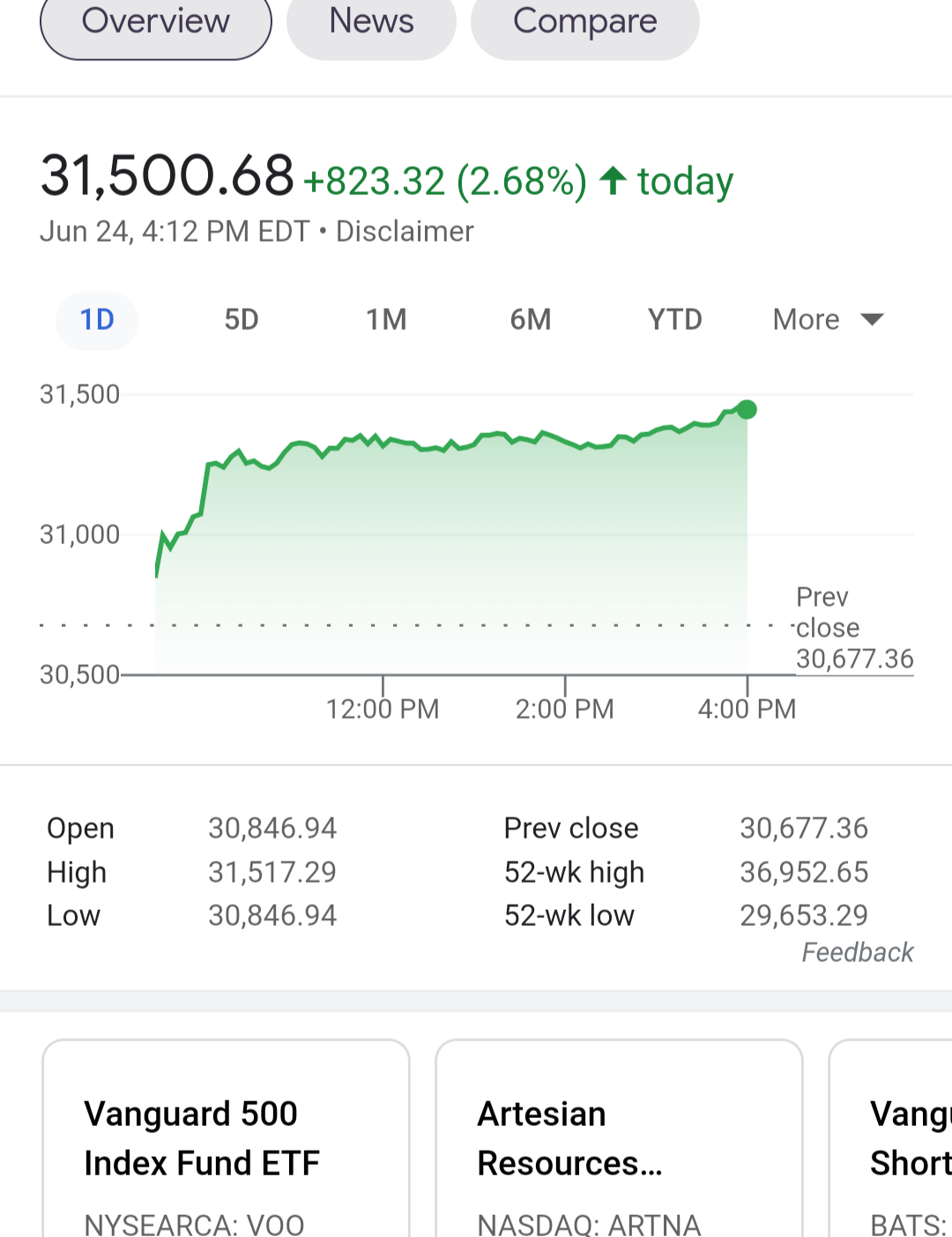Switch to the News tab
Viewport: 952px width, 1237px height.
click(371, 22)
